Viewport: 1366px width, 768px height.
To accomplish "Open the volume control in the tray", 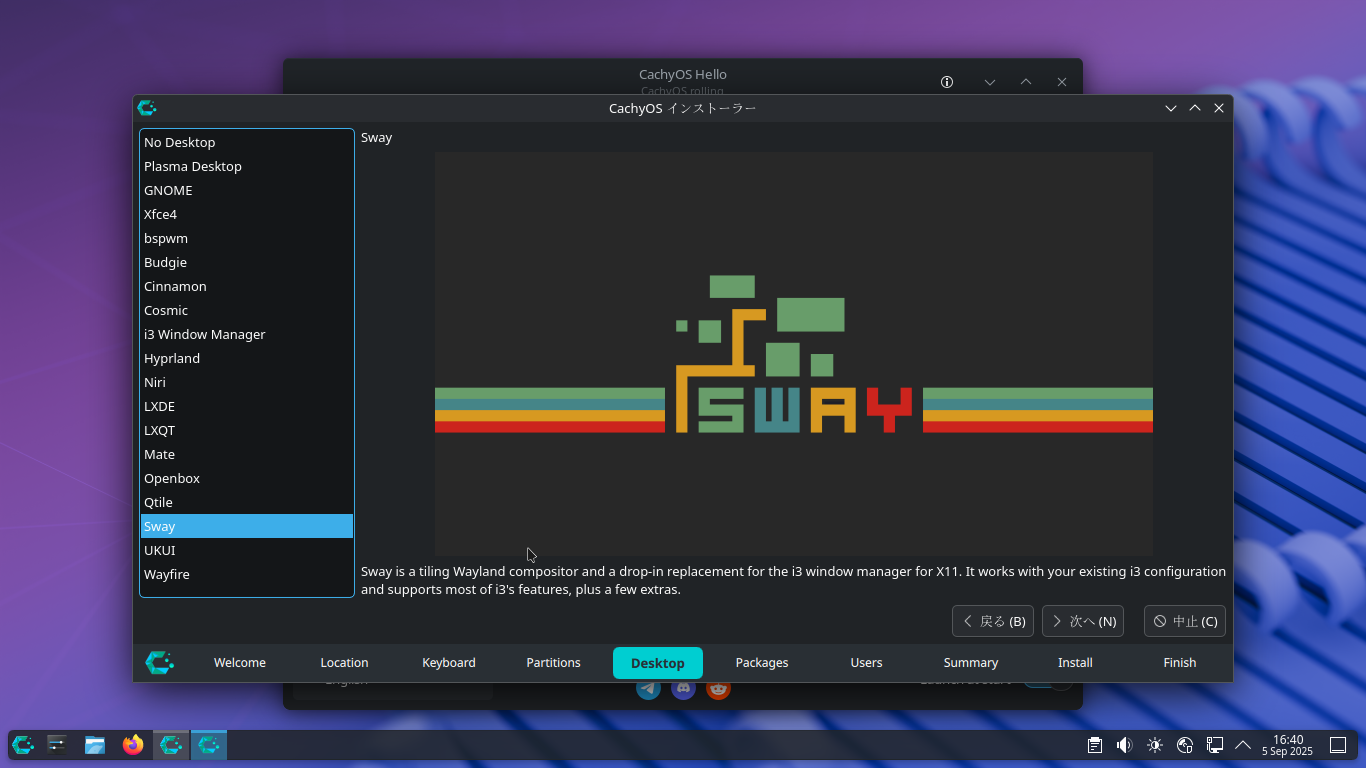I will coord(1125,745).
